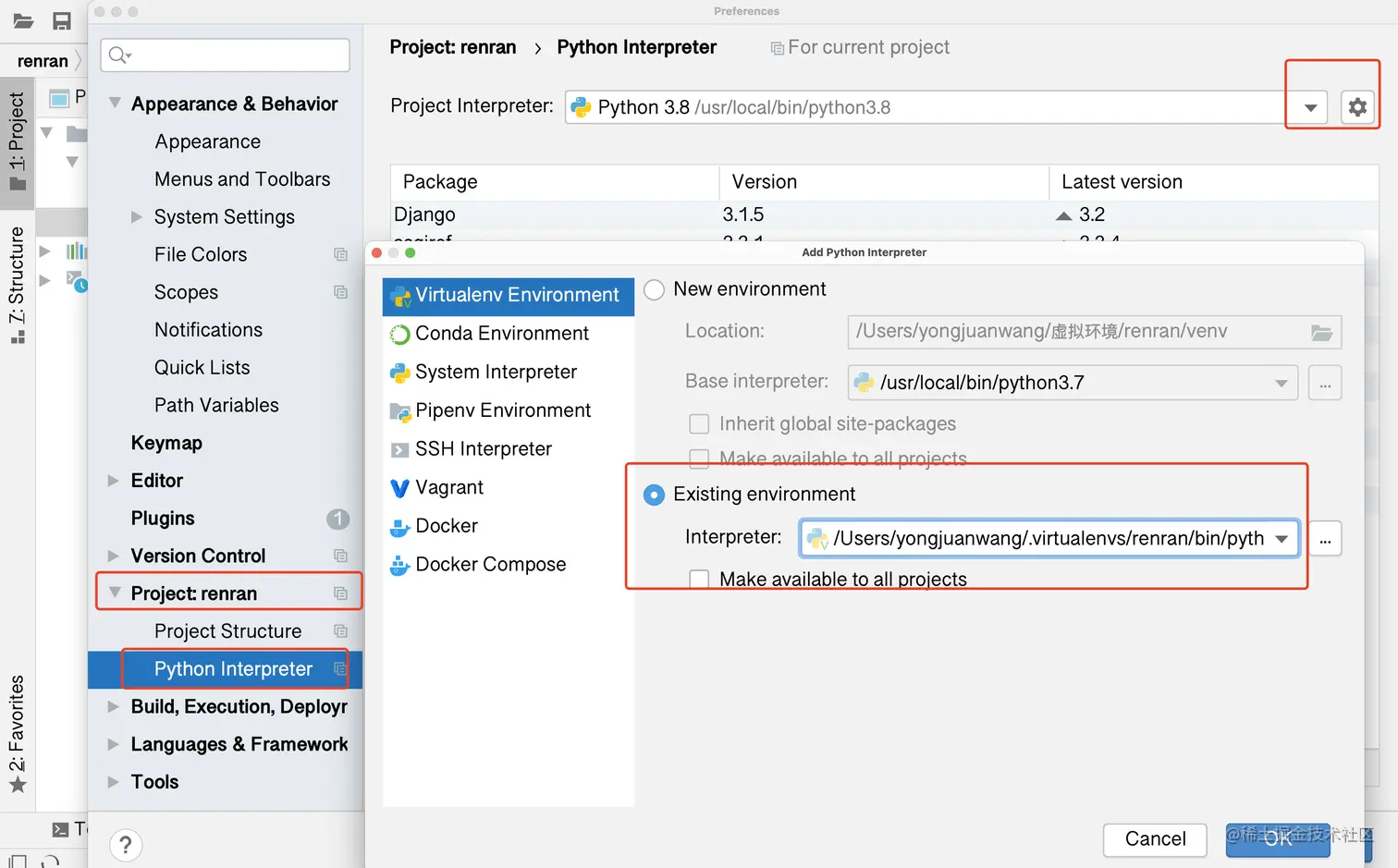The height and width of the screenshot is (868, 1398).
Task: Click the project-level icon next to Scopes
Action: pos(340,292)
